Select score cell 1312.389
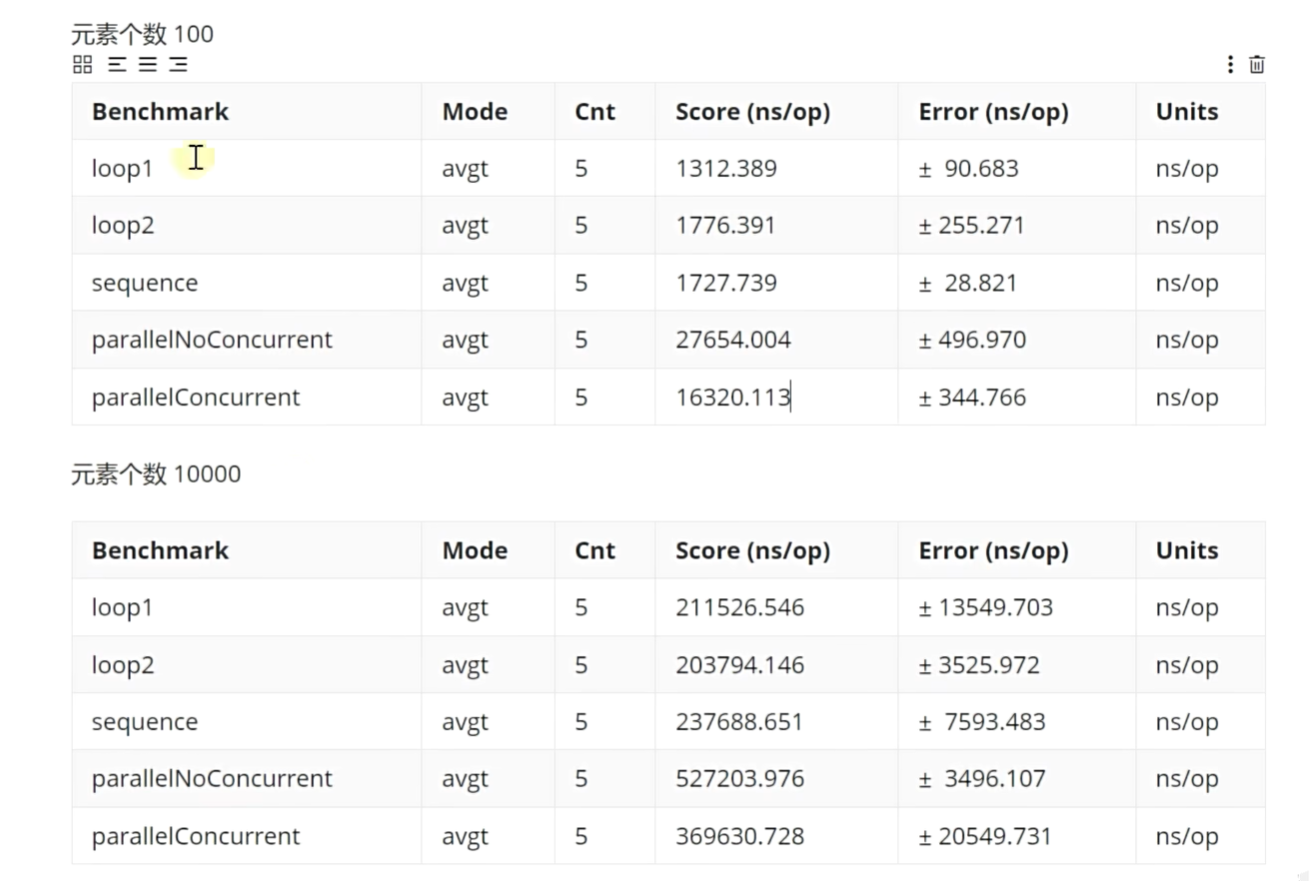 point(726,168)
